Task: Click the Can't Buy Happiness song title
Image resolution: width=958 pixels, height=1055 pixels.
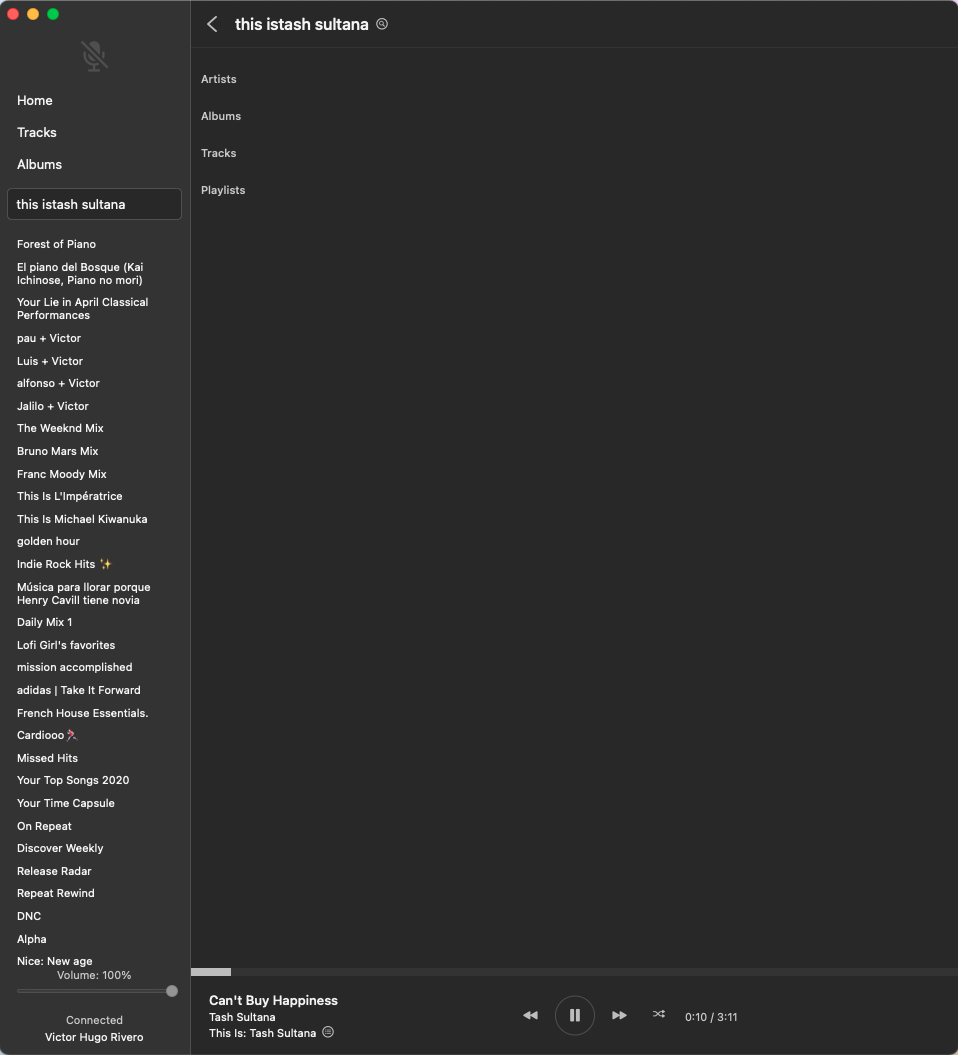Action: tap(273, 1001)
